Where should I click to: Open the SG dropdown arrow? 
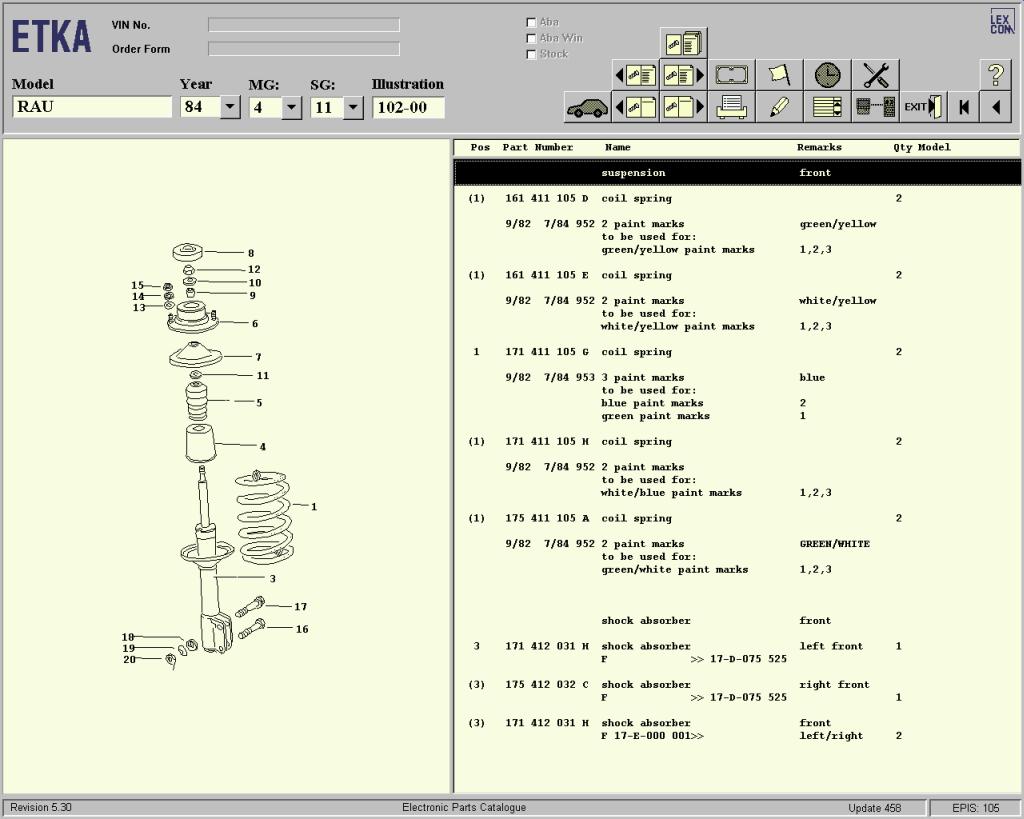[x=352, y=107]
